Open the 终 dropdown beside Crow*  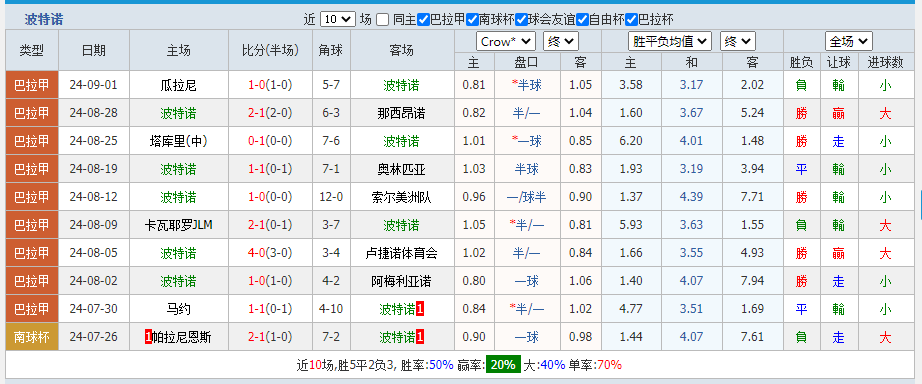point(561,41)
